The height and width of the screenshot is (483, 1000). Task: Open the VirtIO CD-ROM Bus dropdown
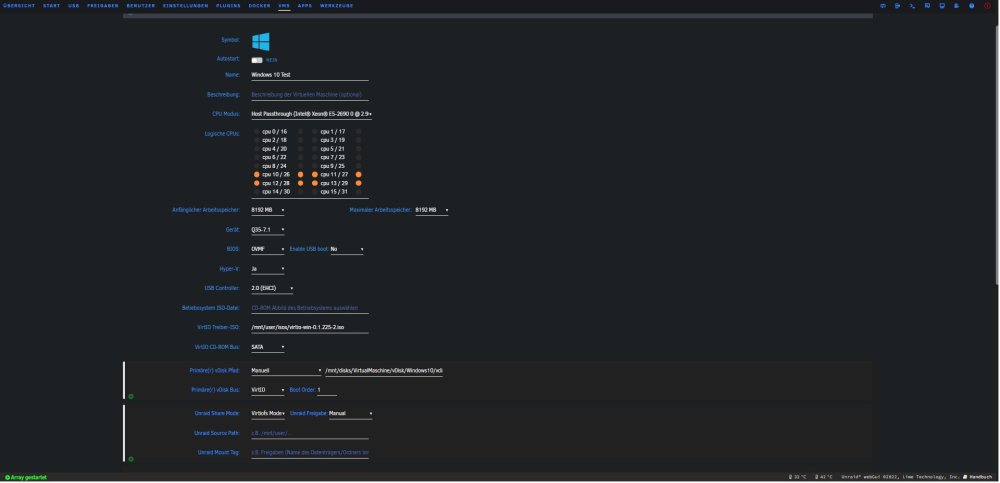point(267,347)
